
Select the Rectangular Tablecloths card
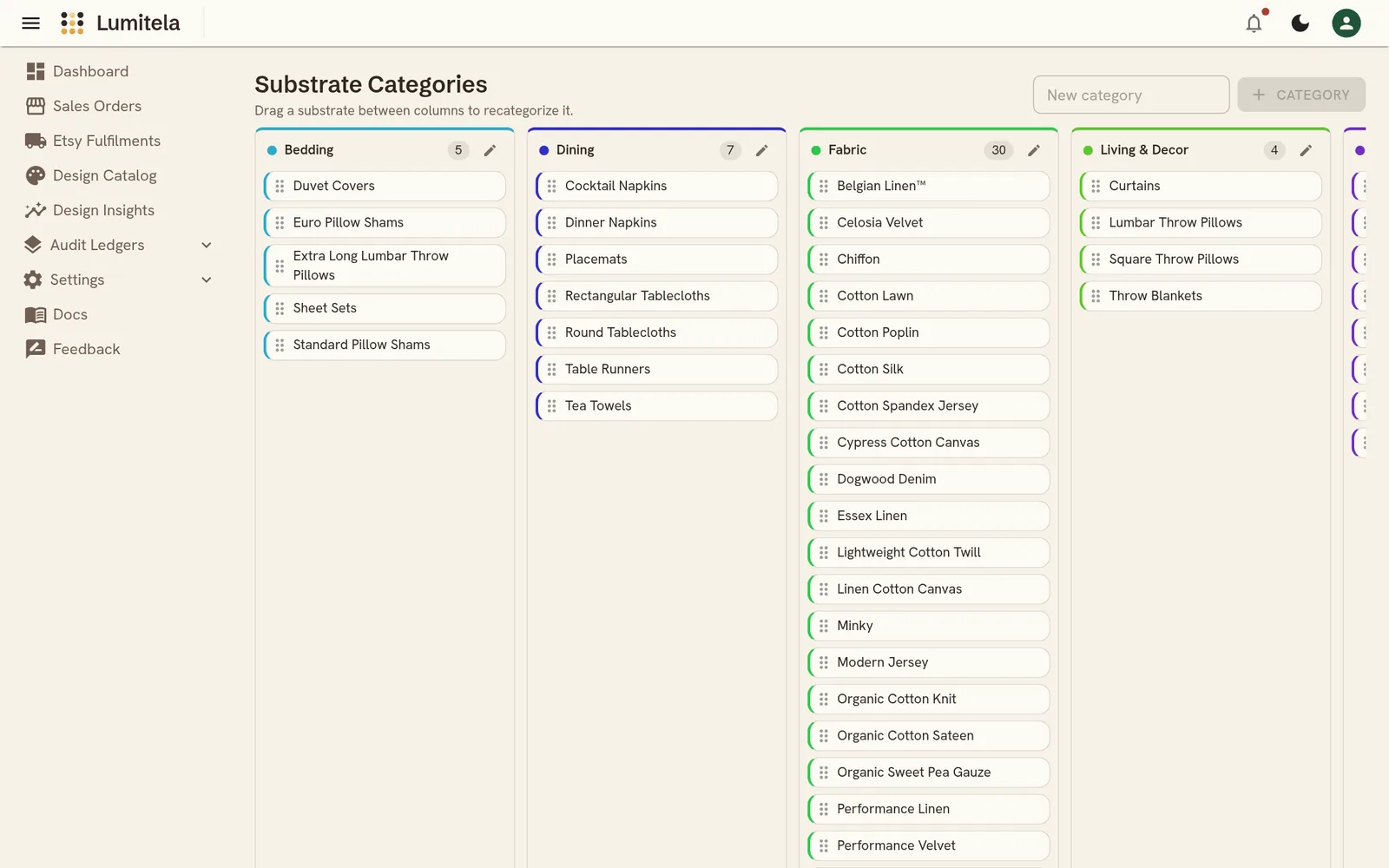pos(656,296)
